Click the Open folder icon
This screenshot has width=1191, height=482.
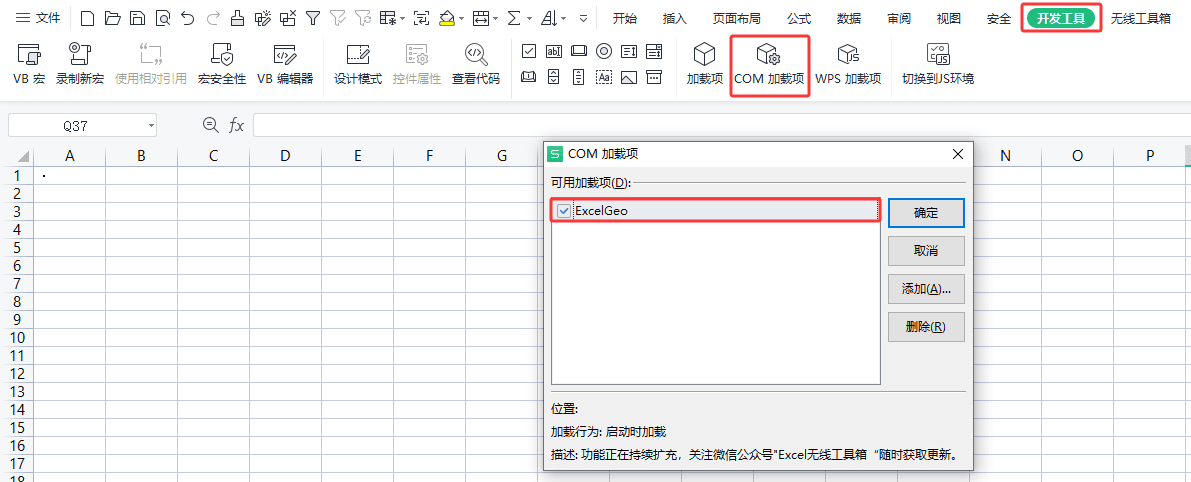point(112,18)
